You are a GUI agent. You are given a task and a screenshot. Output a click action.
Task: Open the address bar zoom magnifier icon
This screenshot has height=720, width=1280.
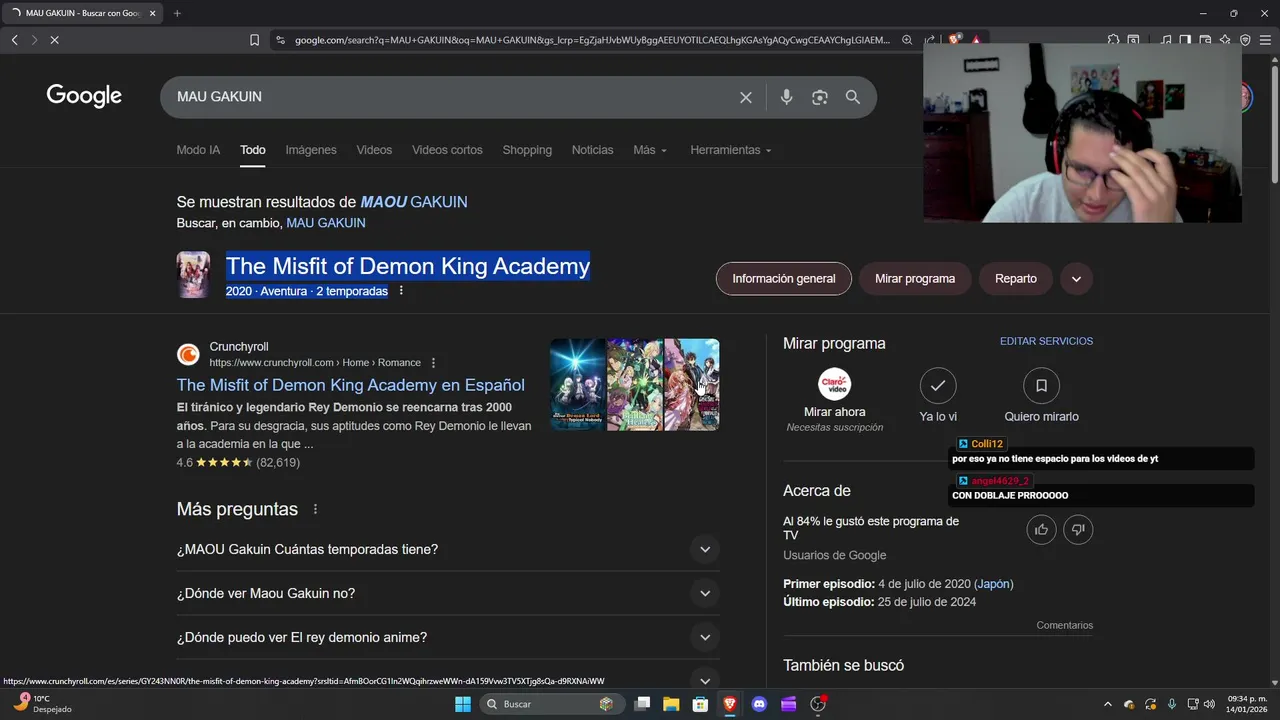click(x=907, y=40)
